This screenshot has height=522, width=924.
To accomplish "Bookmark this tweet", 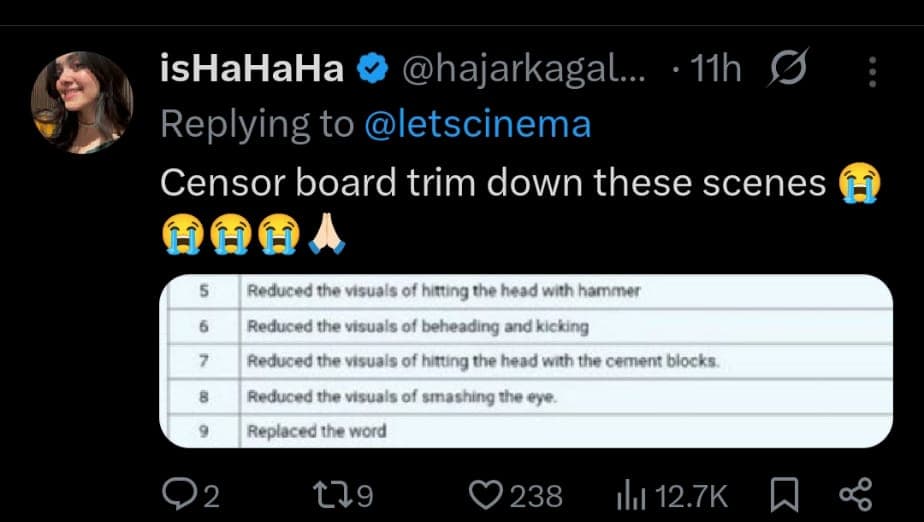I will (x=783, y=494).
